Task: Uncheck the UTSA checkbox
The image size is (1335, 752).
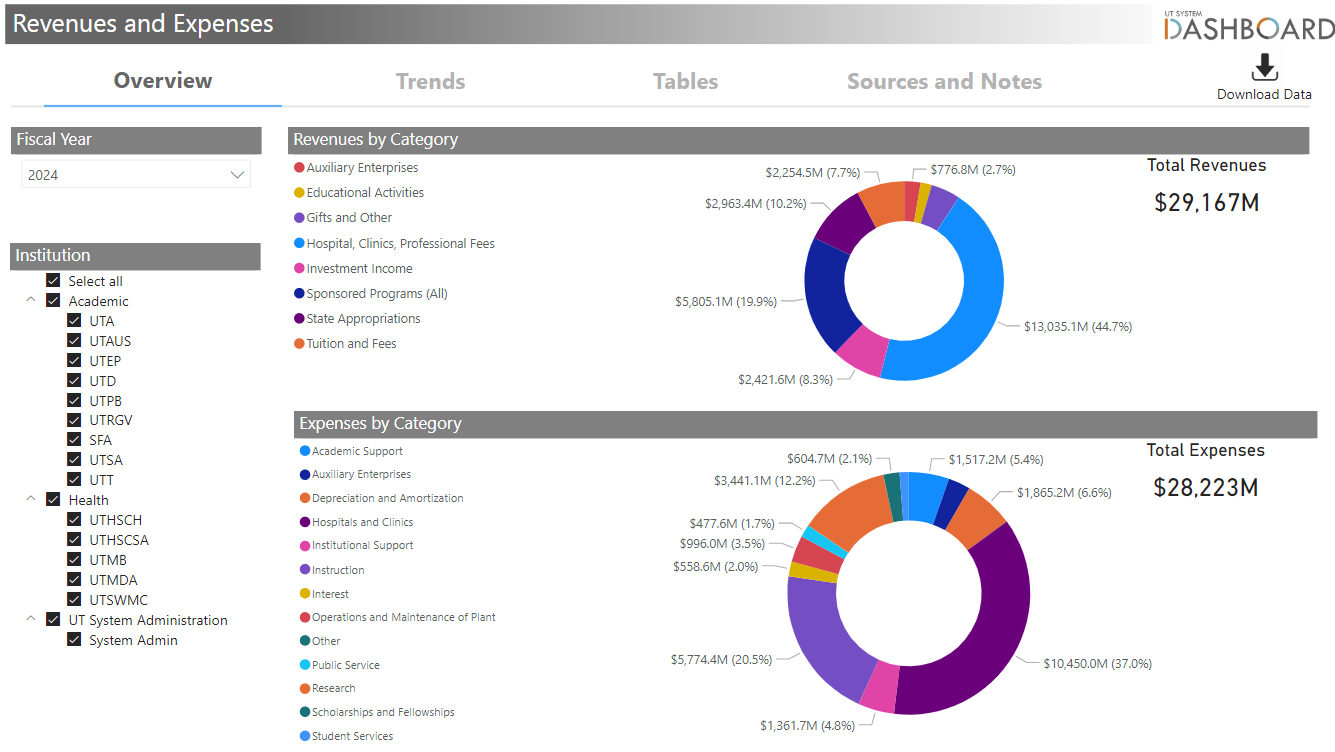Action: 74,459
